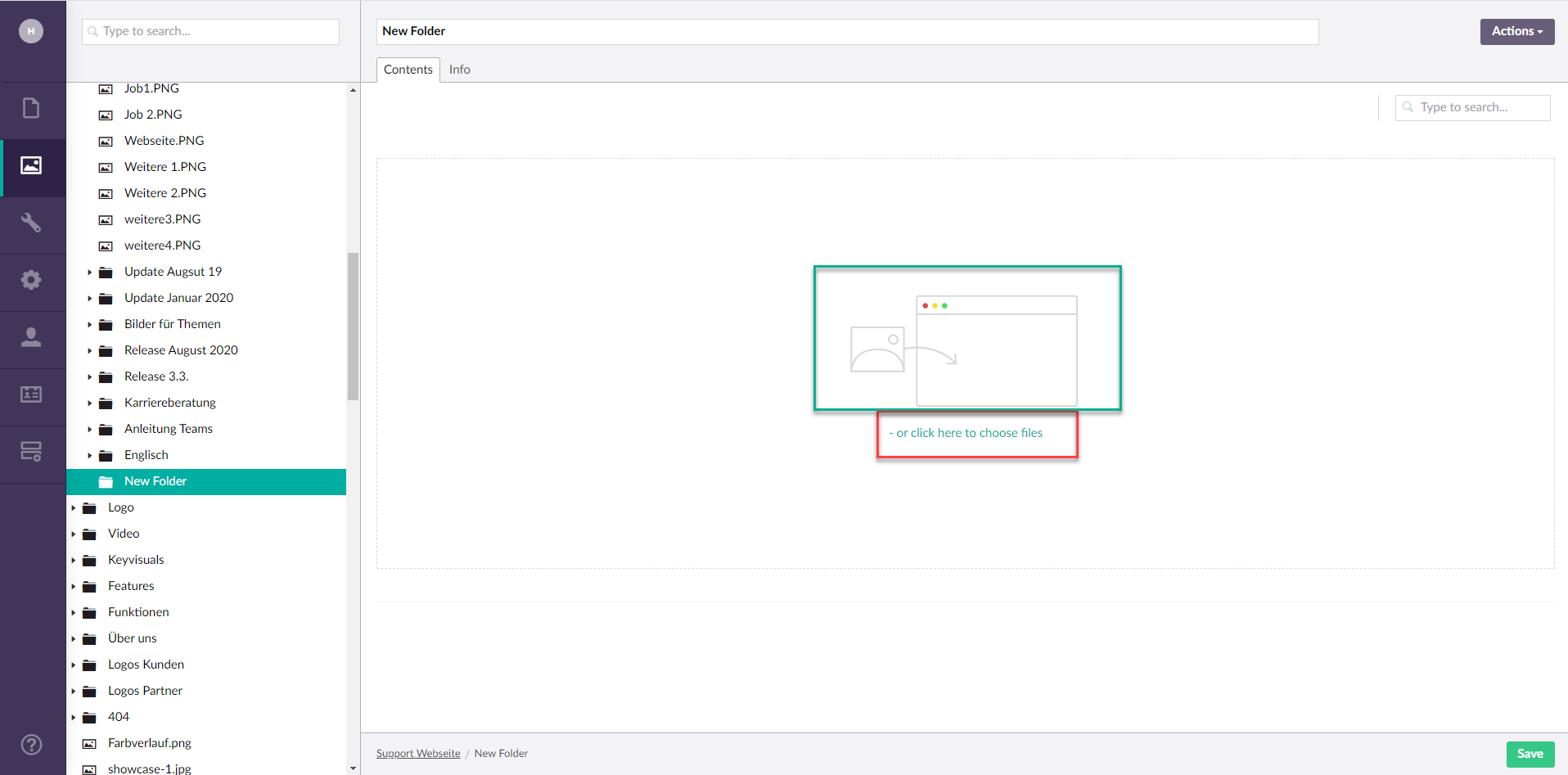Click the folder icon of Karriereberatung

tap(106, 403)
